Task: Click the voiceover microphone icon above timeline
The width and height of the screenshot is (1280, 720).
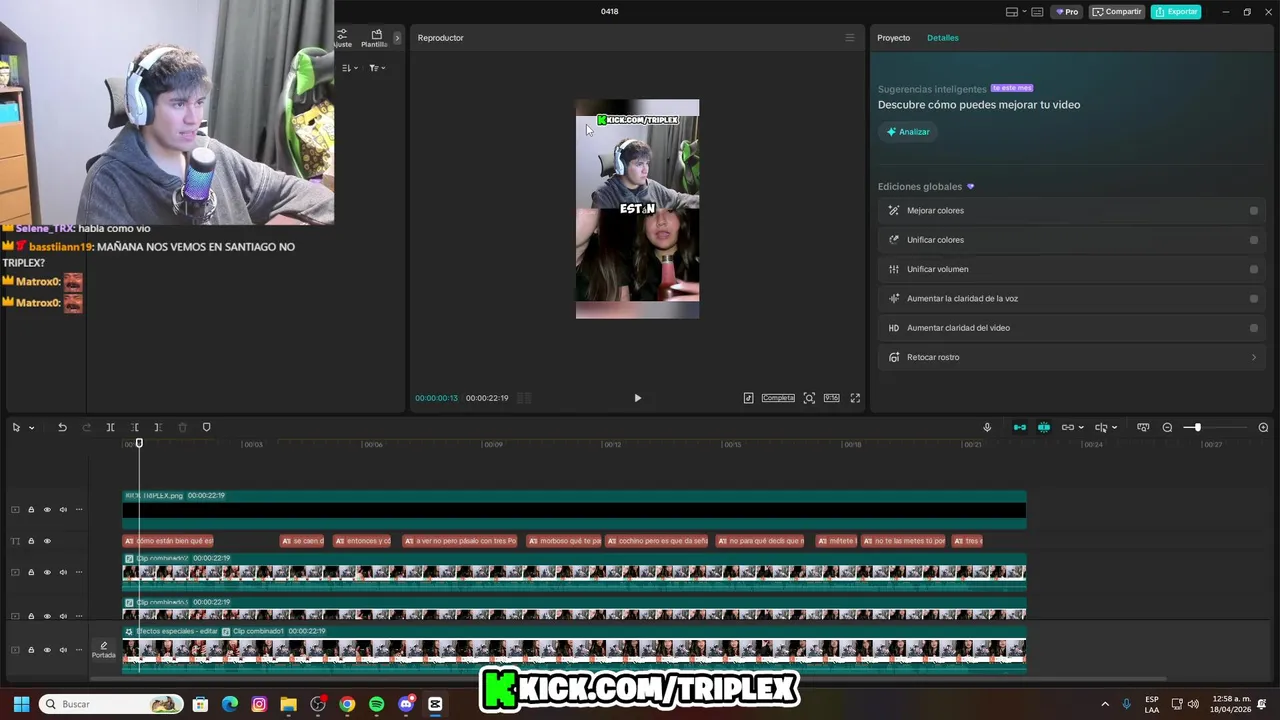Action: (987, 427)
